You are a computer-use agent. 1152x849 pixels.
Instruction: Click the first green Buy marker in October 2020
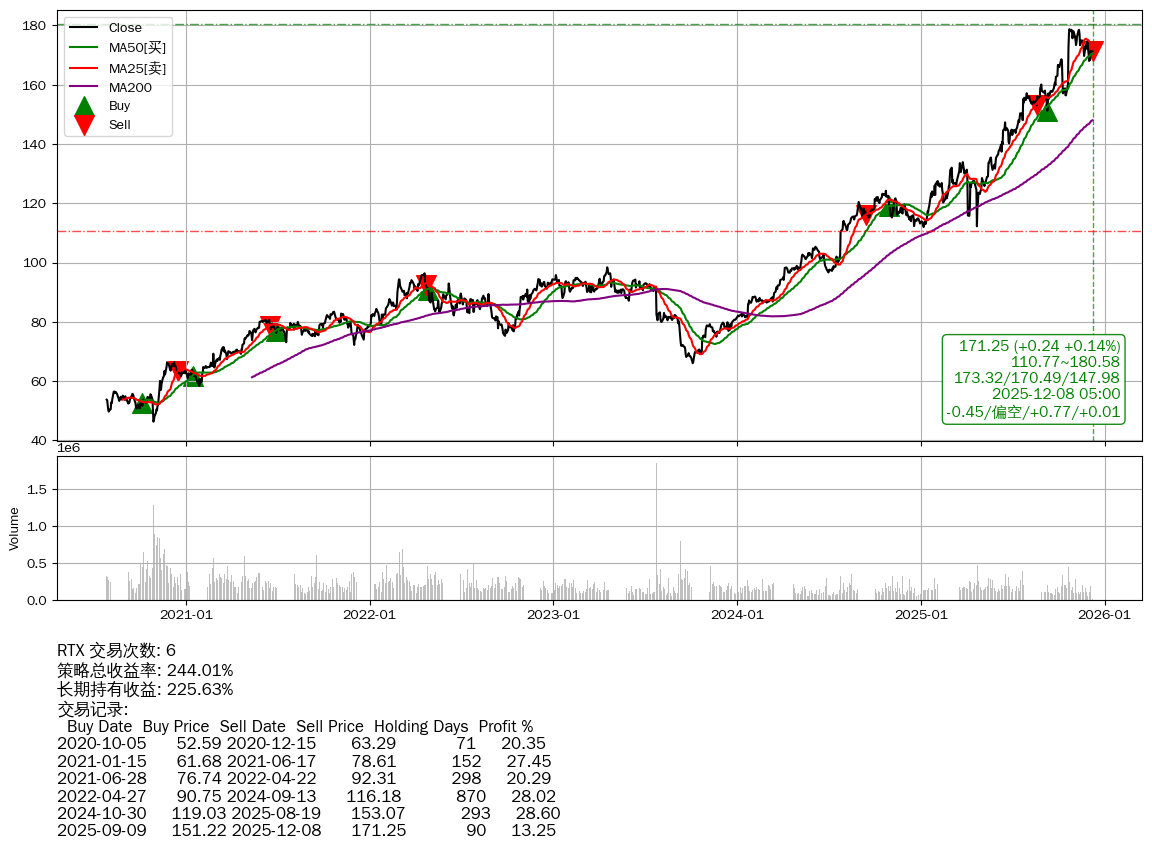[143, 403]
